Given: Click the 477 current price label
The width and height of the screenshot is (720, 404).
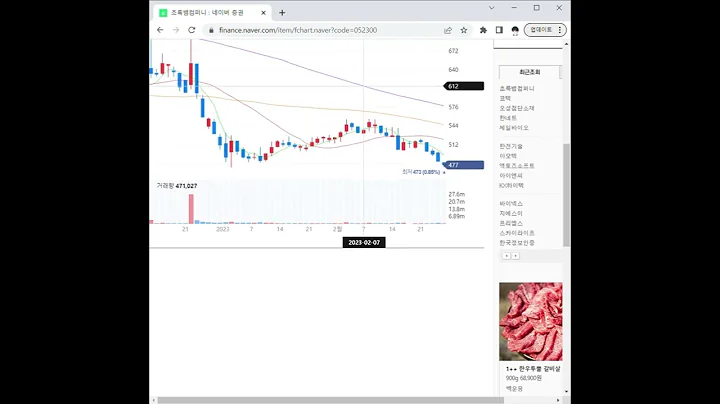Looking at the screenshot, I should pos(464,165).
